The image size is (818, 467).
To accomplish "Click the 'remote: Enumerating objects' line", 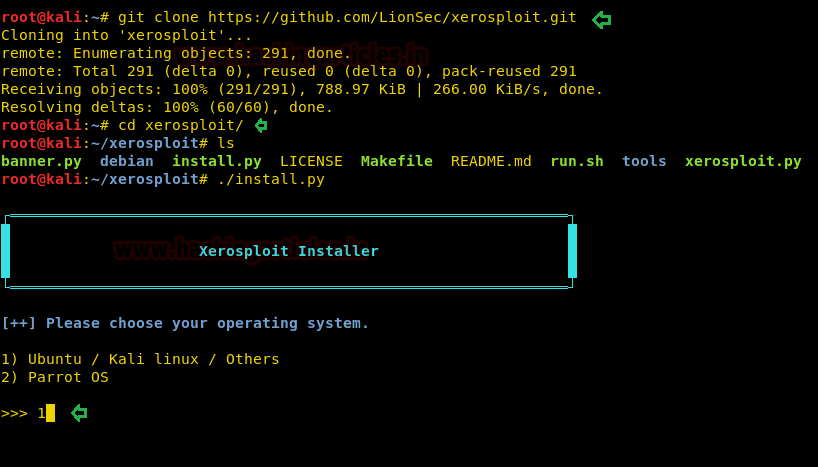I will click(176, 53).
